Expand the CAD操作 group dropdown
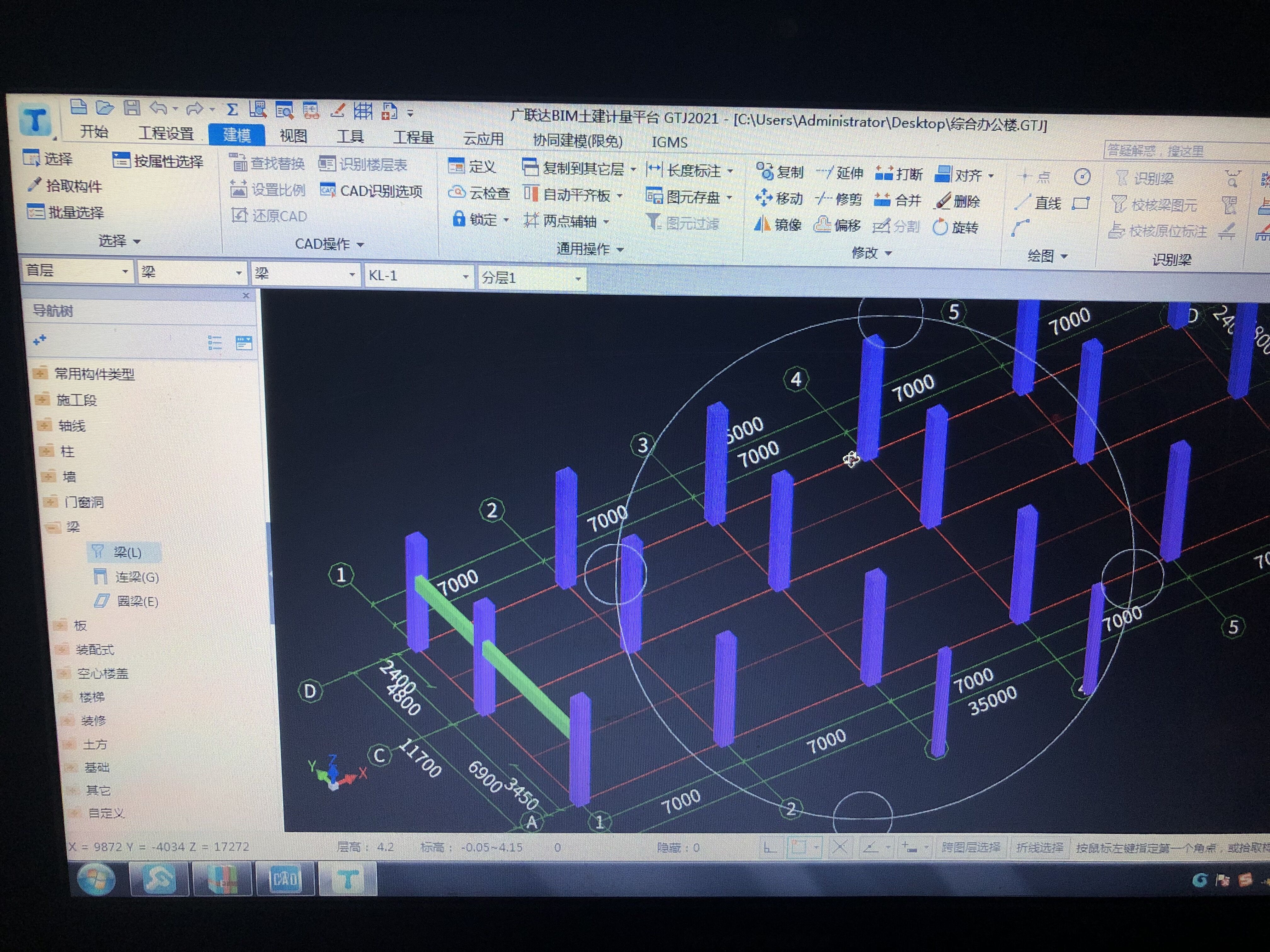1270x952 pixels. point(329,245)
